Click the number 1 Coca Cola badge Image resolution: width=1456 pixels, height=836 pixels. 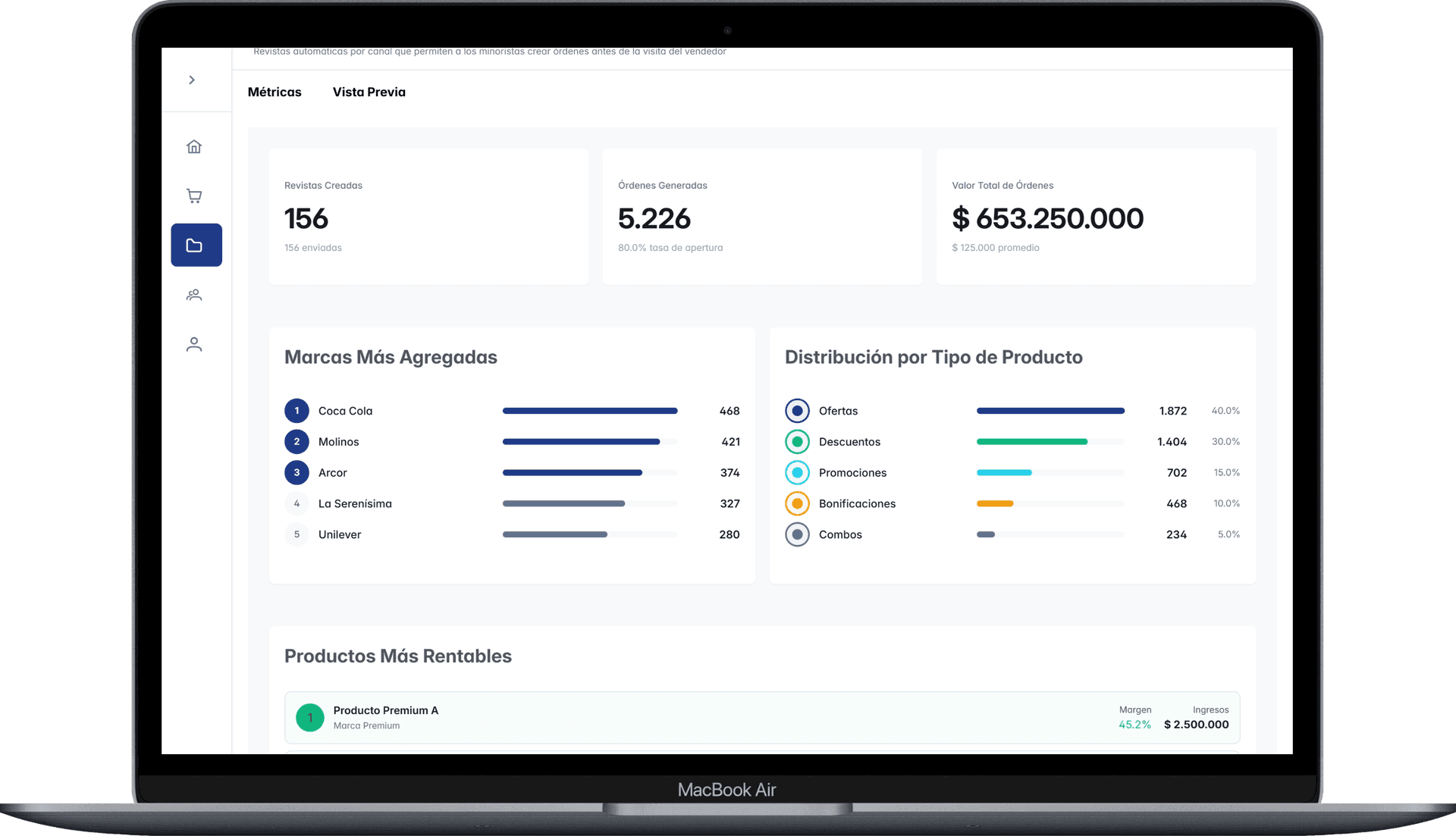tap(297, 411)
